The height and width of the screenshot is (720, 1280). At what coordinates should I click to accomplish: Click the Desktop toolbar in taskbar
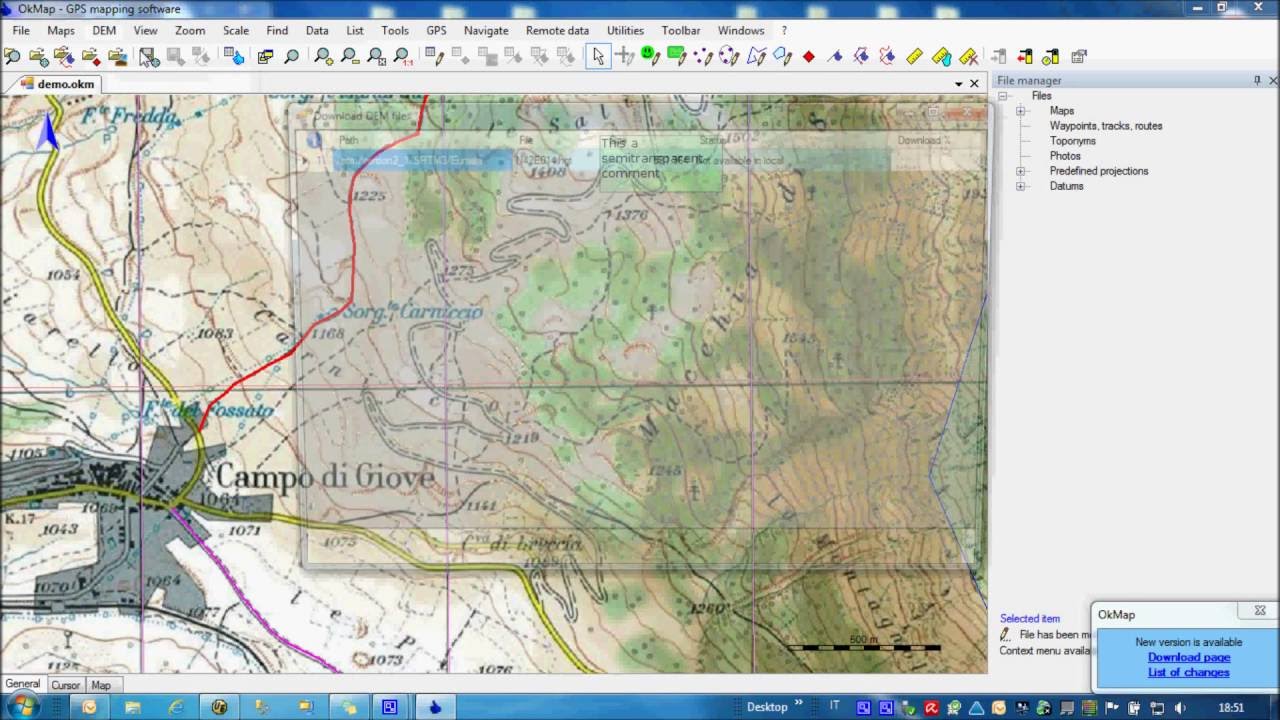[768, 707]
